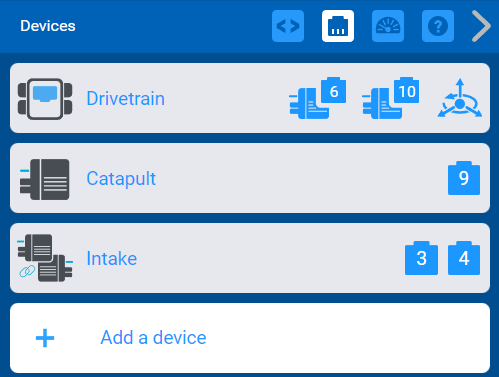Screen dimensions: 499x377
Task: Select Intake port 4 badge
Action: tap(464, 258)
